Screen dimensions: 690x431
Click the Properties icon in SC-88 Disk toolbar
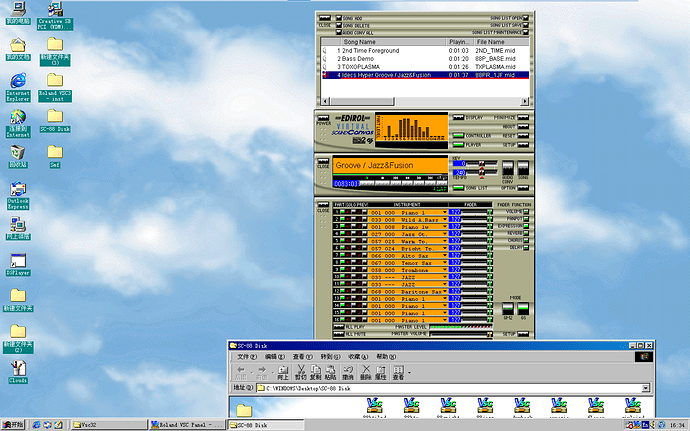pyautogui.click(x=381, y=372)
